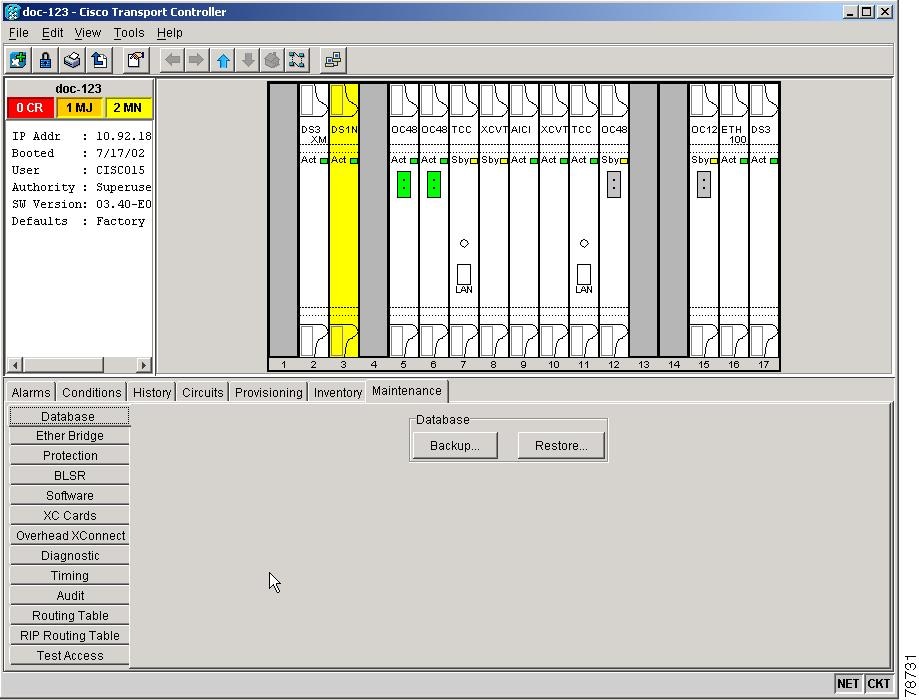The image size is (919, 700).
Task: Select the XCVT card in slot 10
Action: tap(554, 220)
